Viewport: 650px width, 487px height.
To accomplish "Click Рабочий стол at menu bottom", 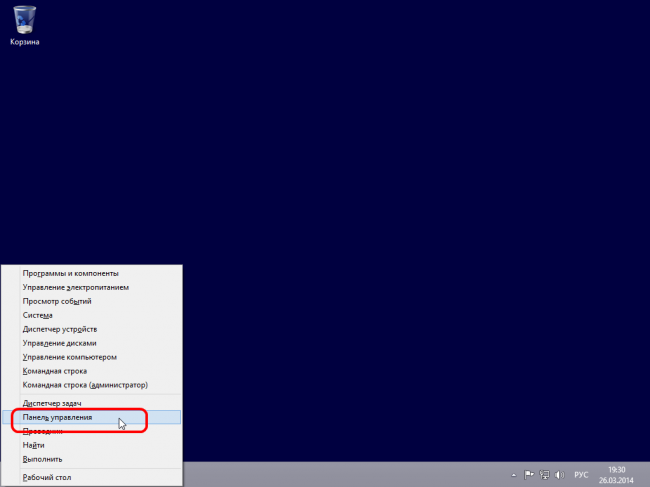I will pyautogui.click(x=47, y=477).
